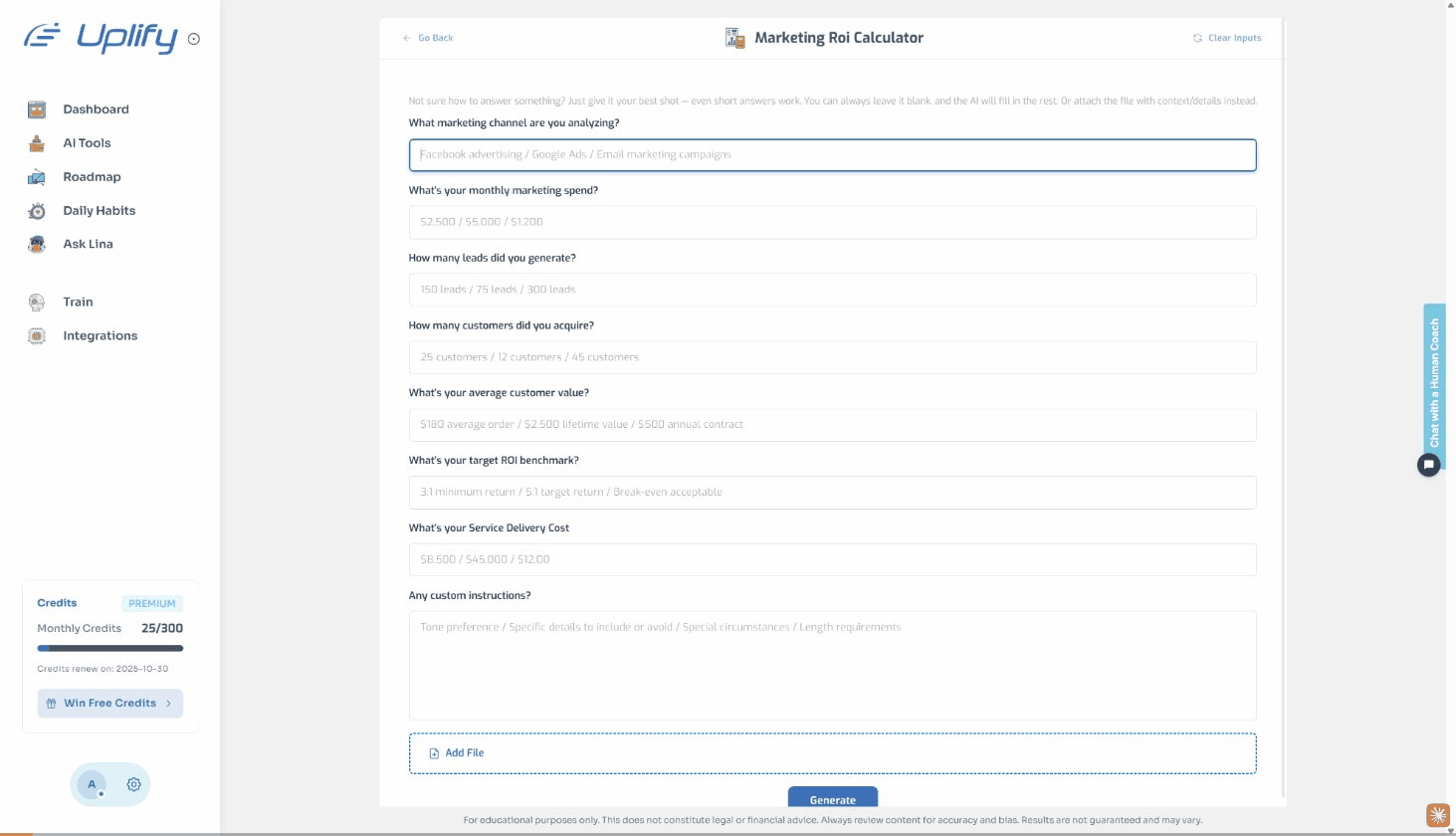Collapse sidebar using icon beside Uplify logo
Viewport: 1456px width, 836px height.
[194, 40]
